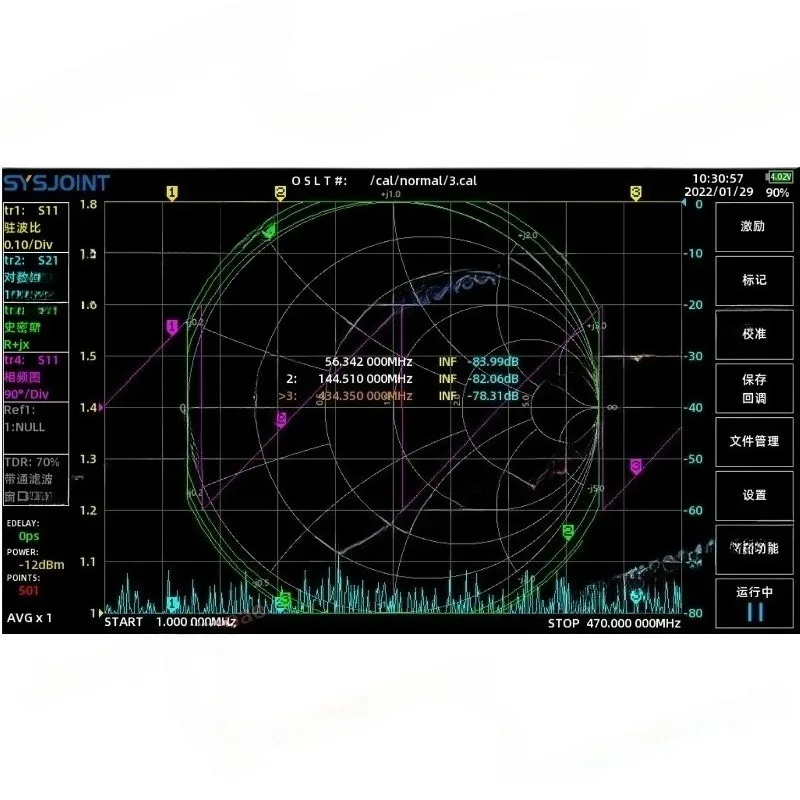
Task: Tap the blue reference arrow beside 0 dB
Action: [684, 203]
